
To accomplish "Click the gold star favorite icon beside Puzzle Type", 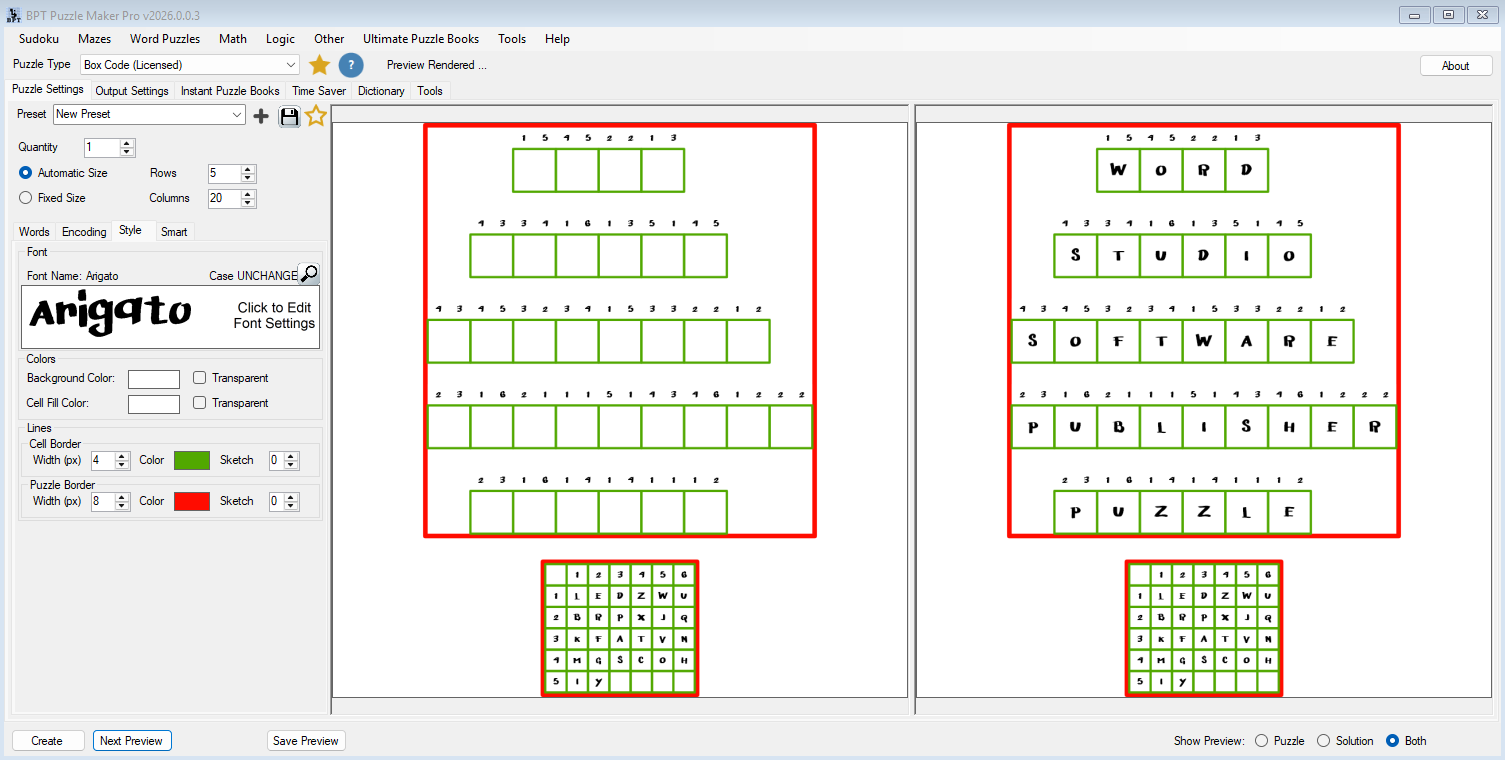I will point(319,65).
